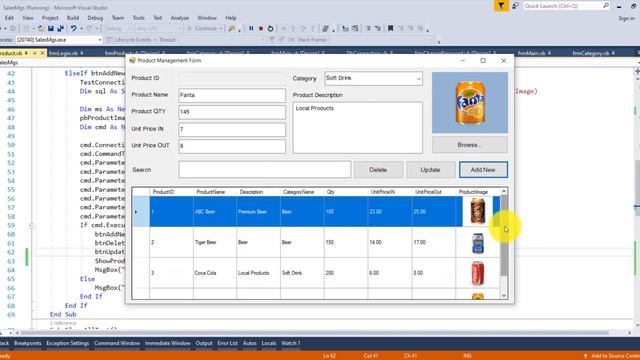Click the Undo arrow icon
Screen dimensions: 640x360
click(x=73, y=29)
